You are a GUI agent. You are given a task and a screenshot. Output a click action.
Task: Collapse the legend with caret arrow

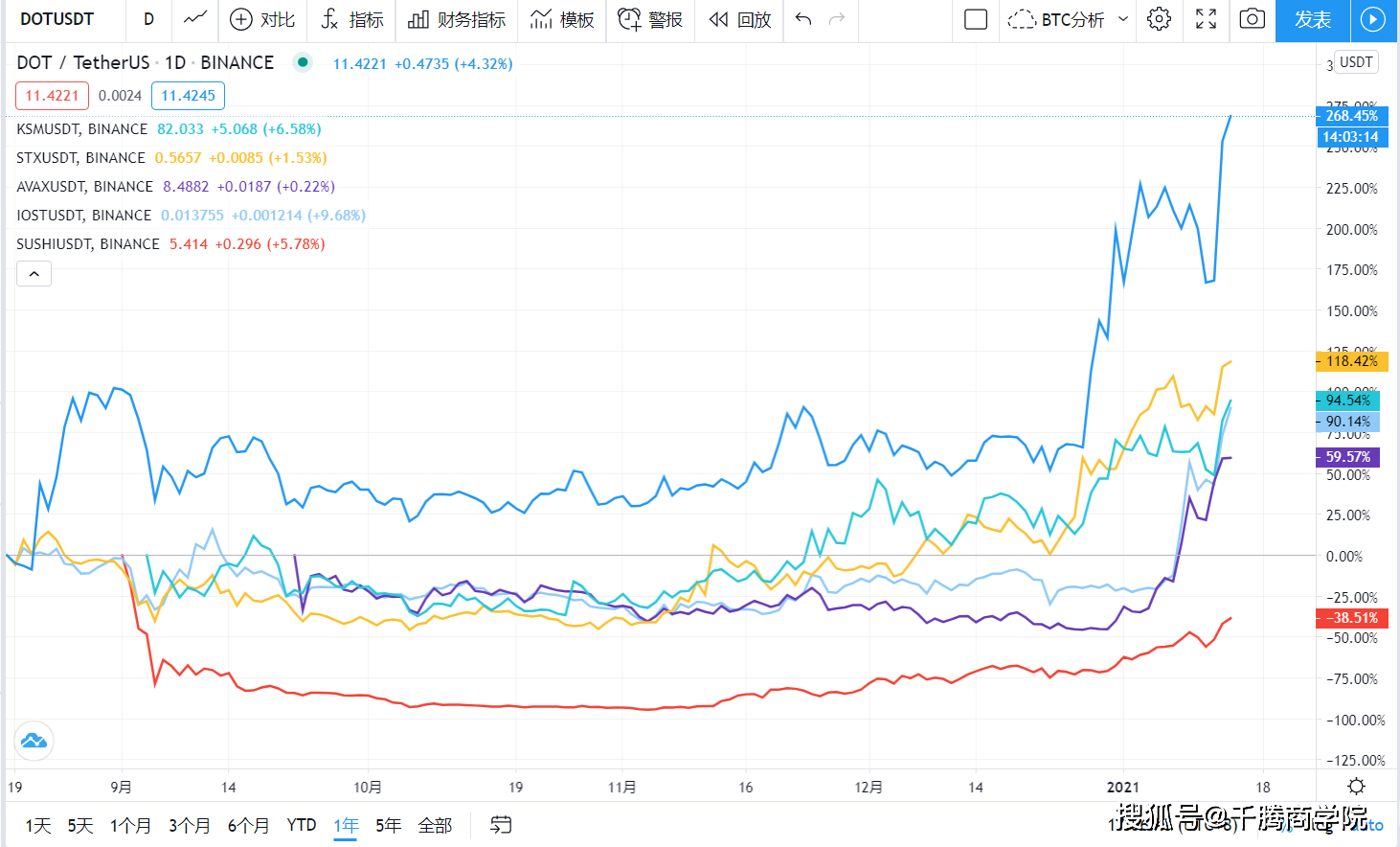pyautogui.click(x=34, y=274)
